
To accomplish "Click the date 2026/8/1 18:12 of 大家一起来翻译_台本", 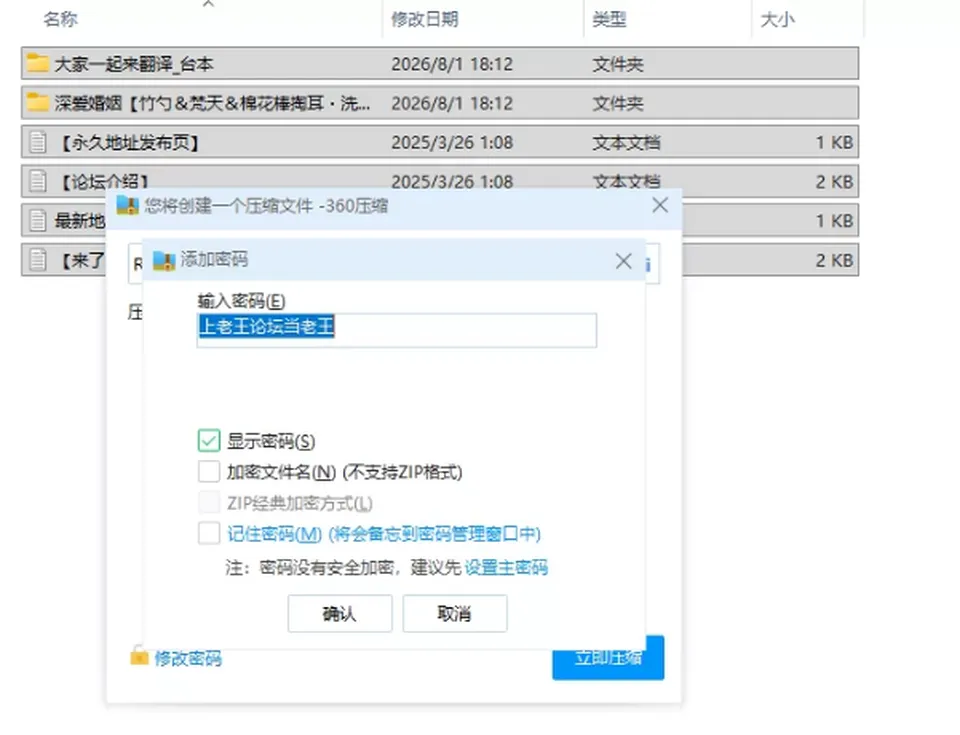I will pyautogui.click(x=452, y=64).
